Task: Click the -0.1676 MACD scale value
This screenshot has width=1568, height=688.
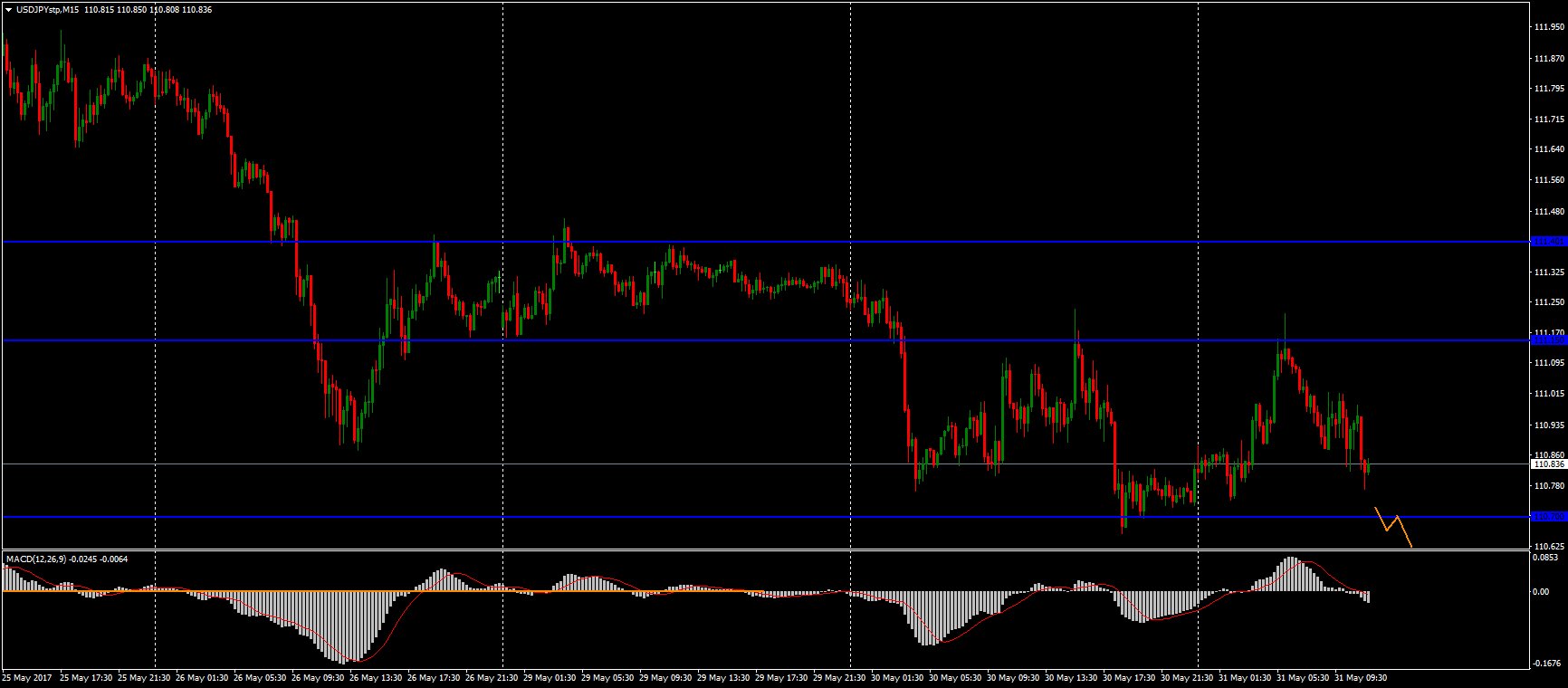Action: (1546, 663)
